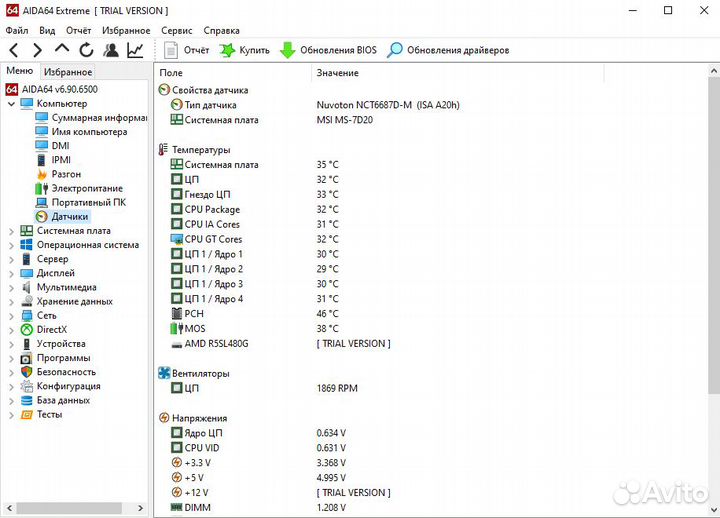Collapse the Компьютер tree node

click(x=11, y=104)
